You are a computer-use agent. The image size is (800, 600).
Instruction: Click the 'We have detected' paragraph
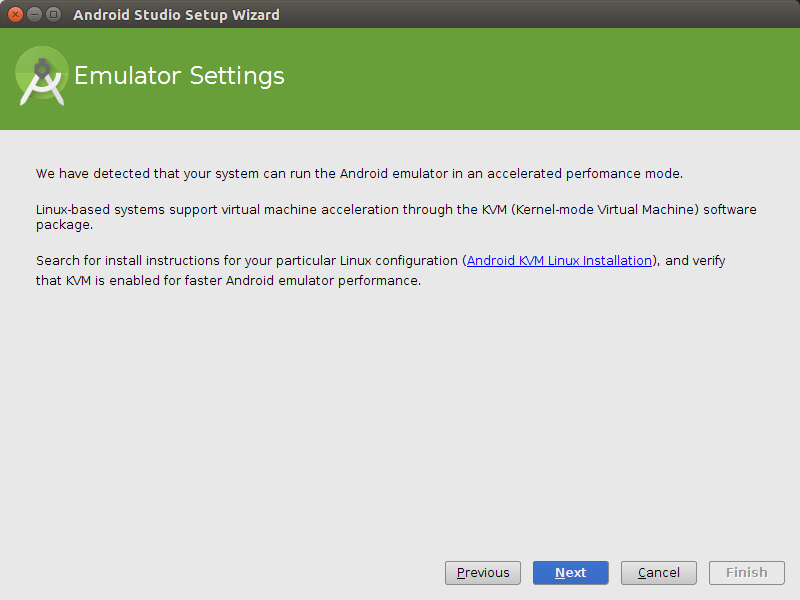(359, 173)
